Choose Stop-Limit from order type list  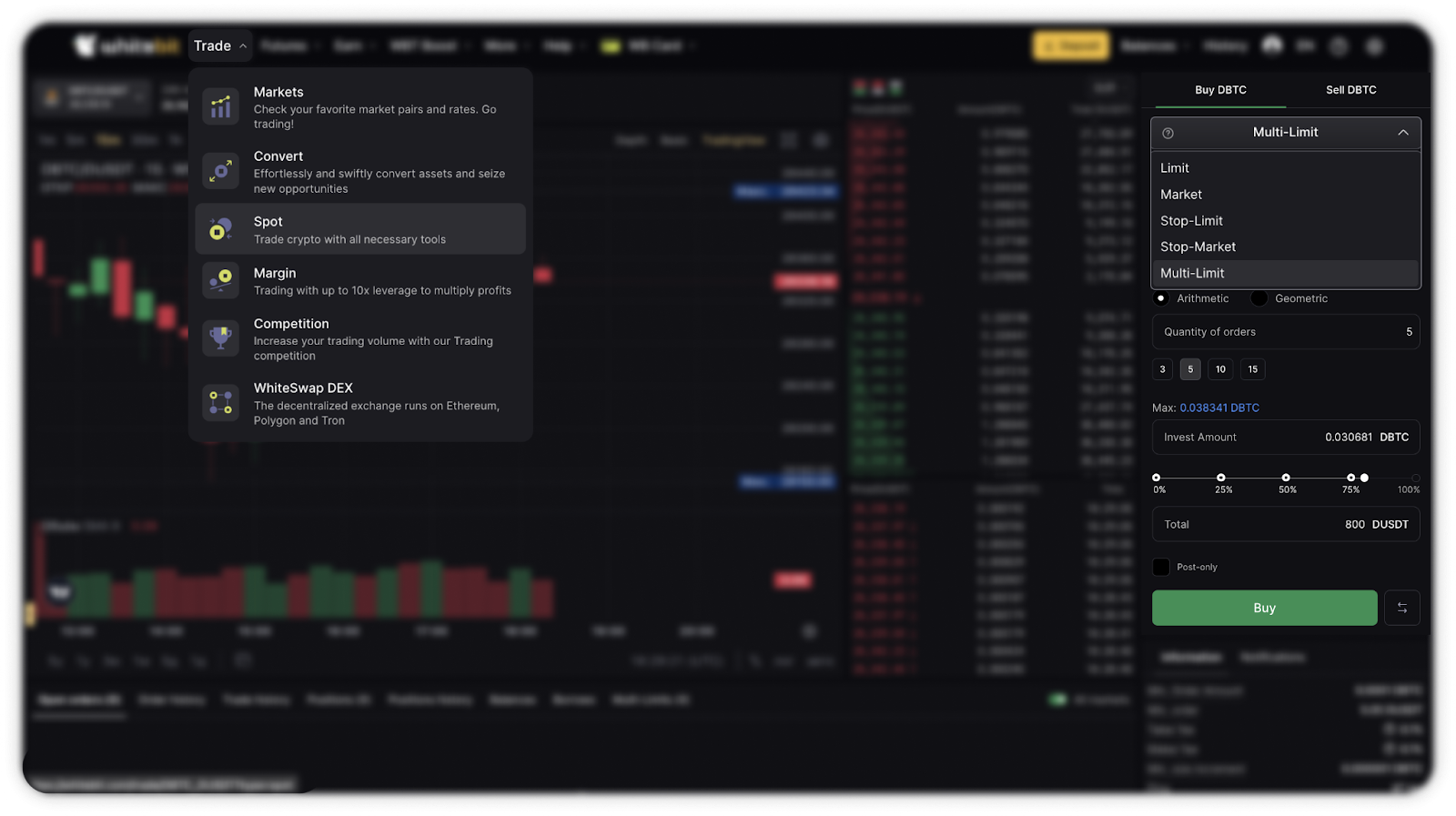pyautogui.click(x=1191, y=221)
